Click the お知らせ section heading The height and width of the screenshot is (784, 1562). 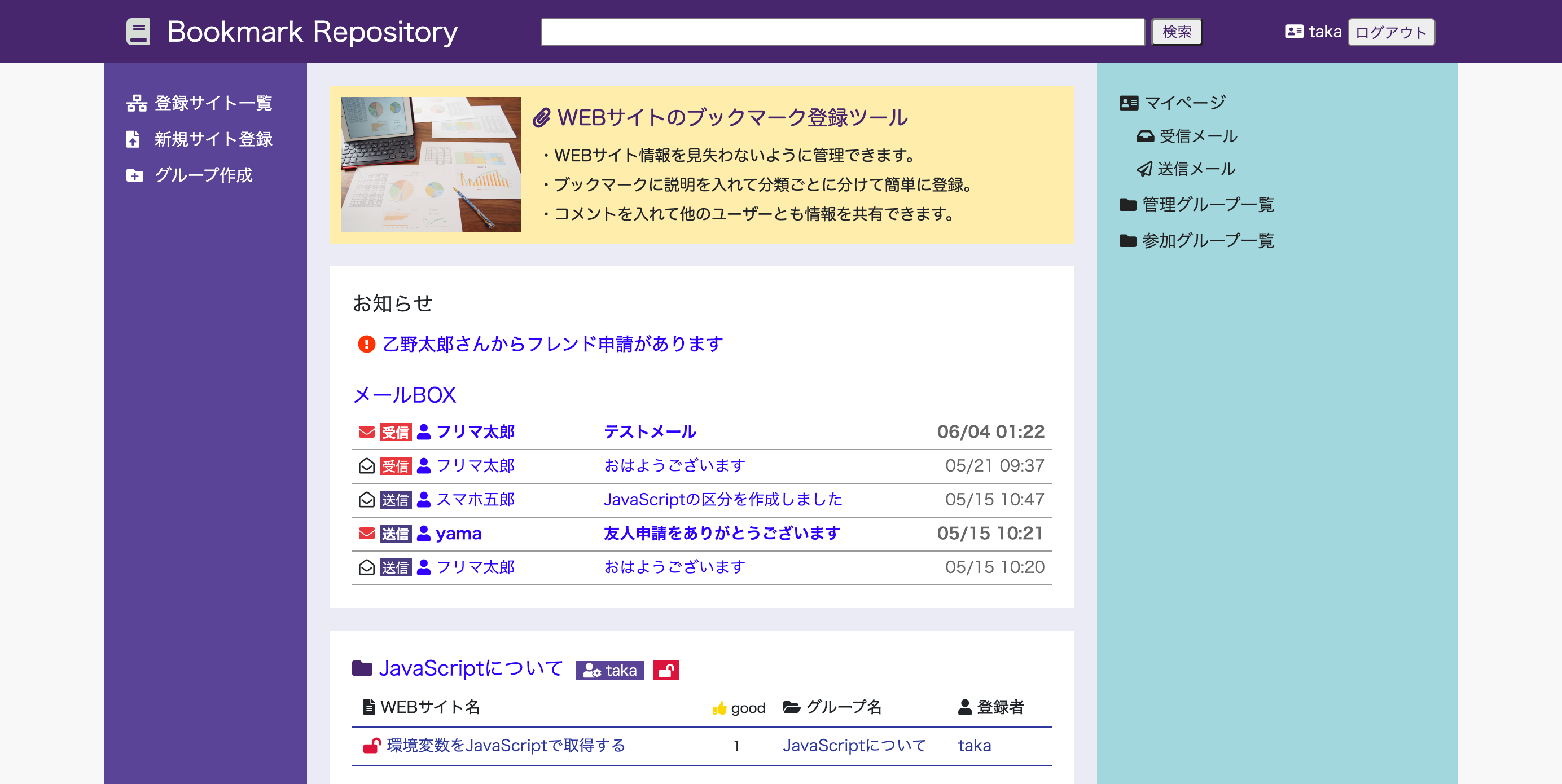coord(392,303)
